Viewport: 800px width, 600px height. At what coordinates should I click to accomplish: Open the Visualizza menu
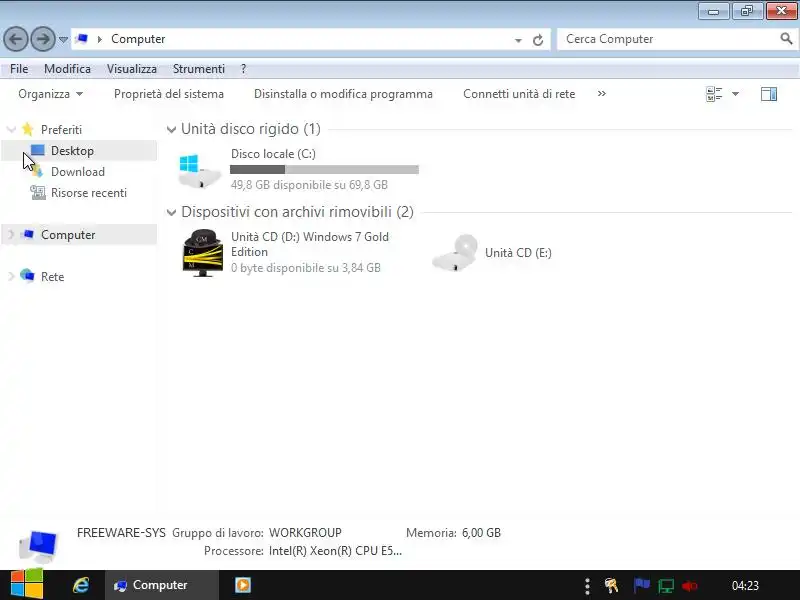[x=132, y=69]
